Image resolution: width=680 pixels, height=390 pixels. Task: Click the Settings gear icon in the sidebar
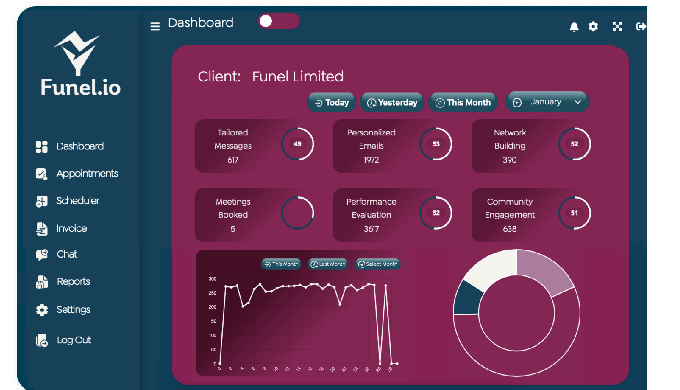pos(42,310)
